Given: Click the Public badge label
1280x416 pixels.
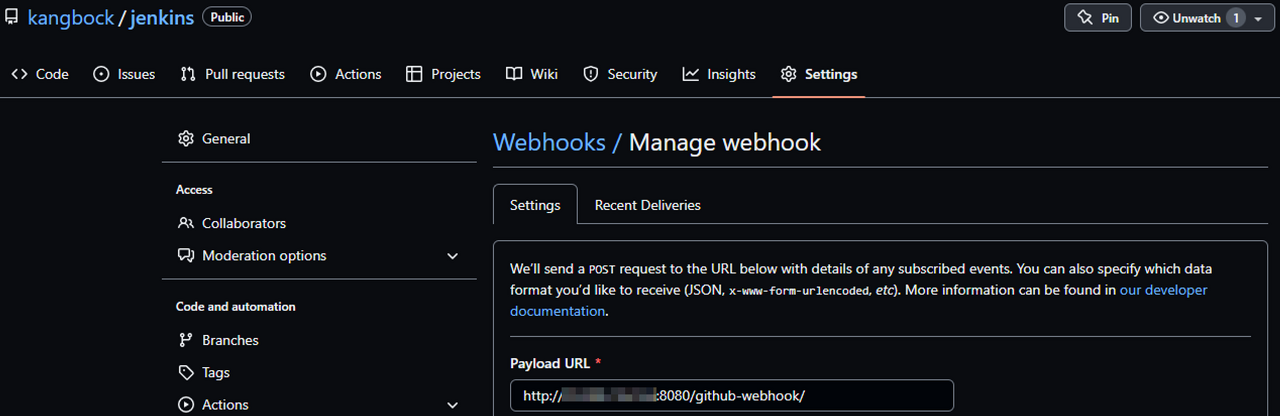Looking at the screenshot, I should 227,17.
